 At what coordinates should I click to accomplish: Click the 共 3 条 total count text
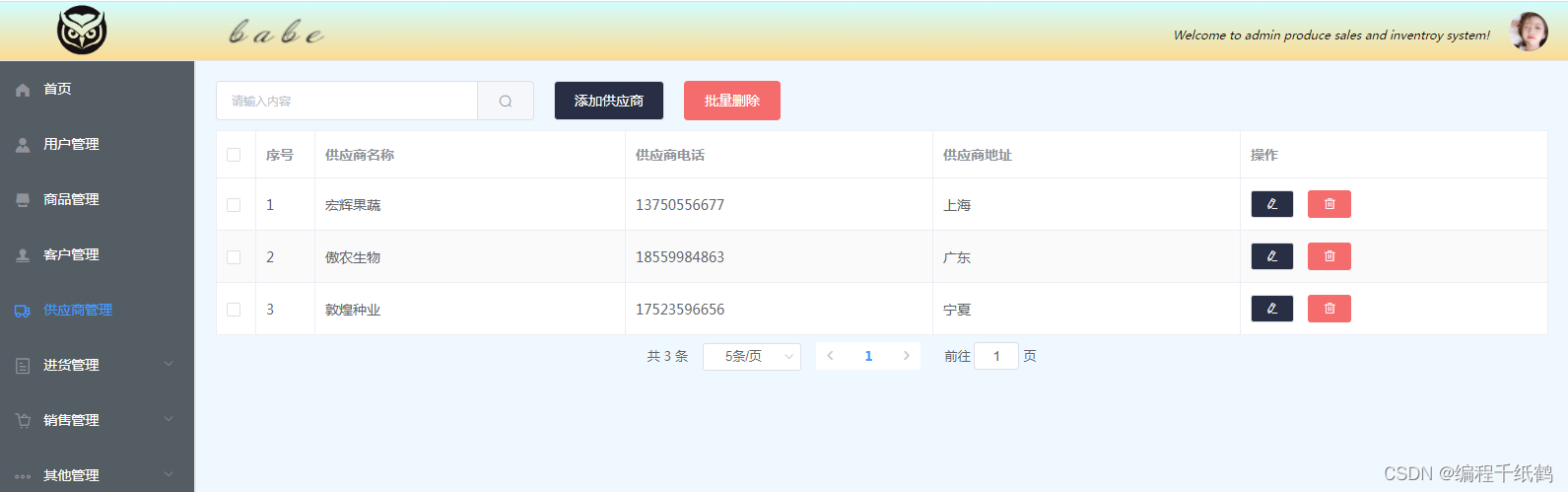click(x=667, y=356)
